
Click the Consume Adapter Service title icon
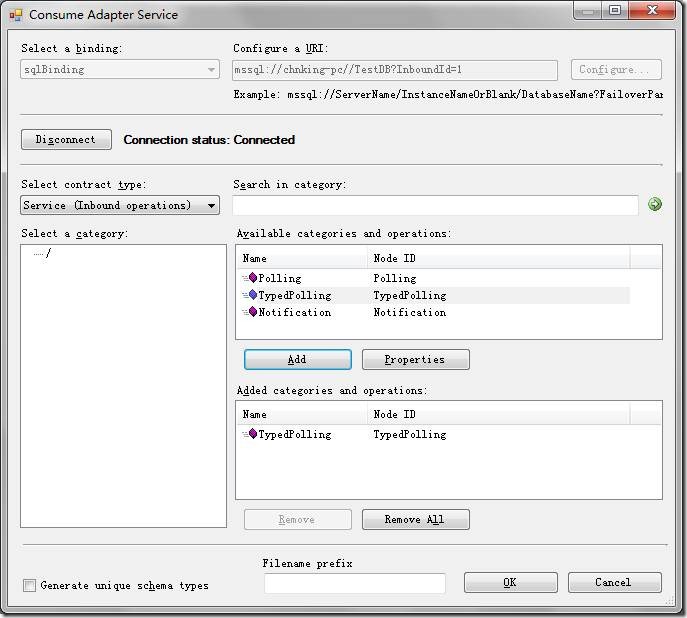16,15
